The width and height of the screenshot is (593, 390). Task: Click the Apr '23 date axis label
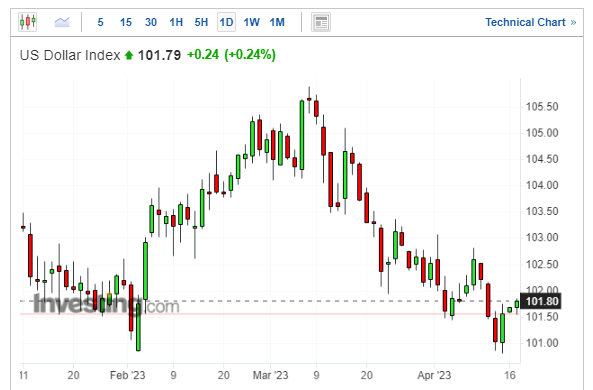click(434, 375)
